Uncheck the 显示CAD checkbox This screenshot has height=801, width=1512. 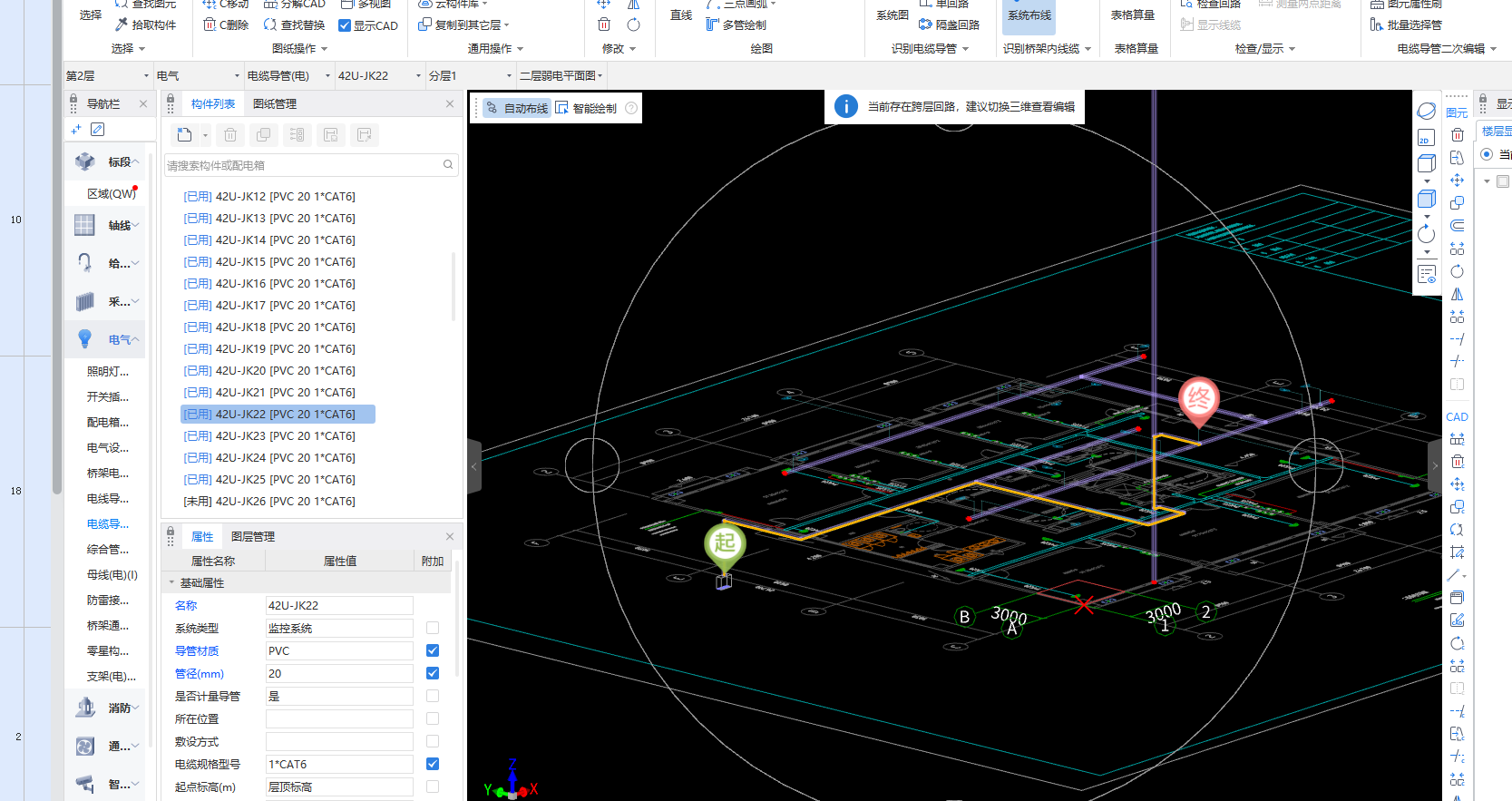pos(345,25)
